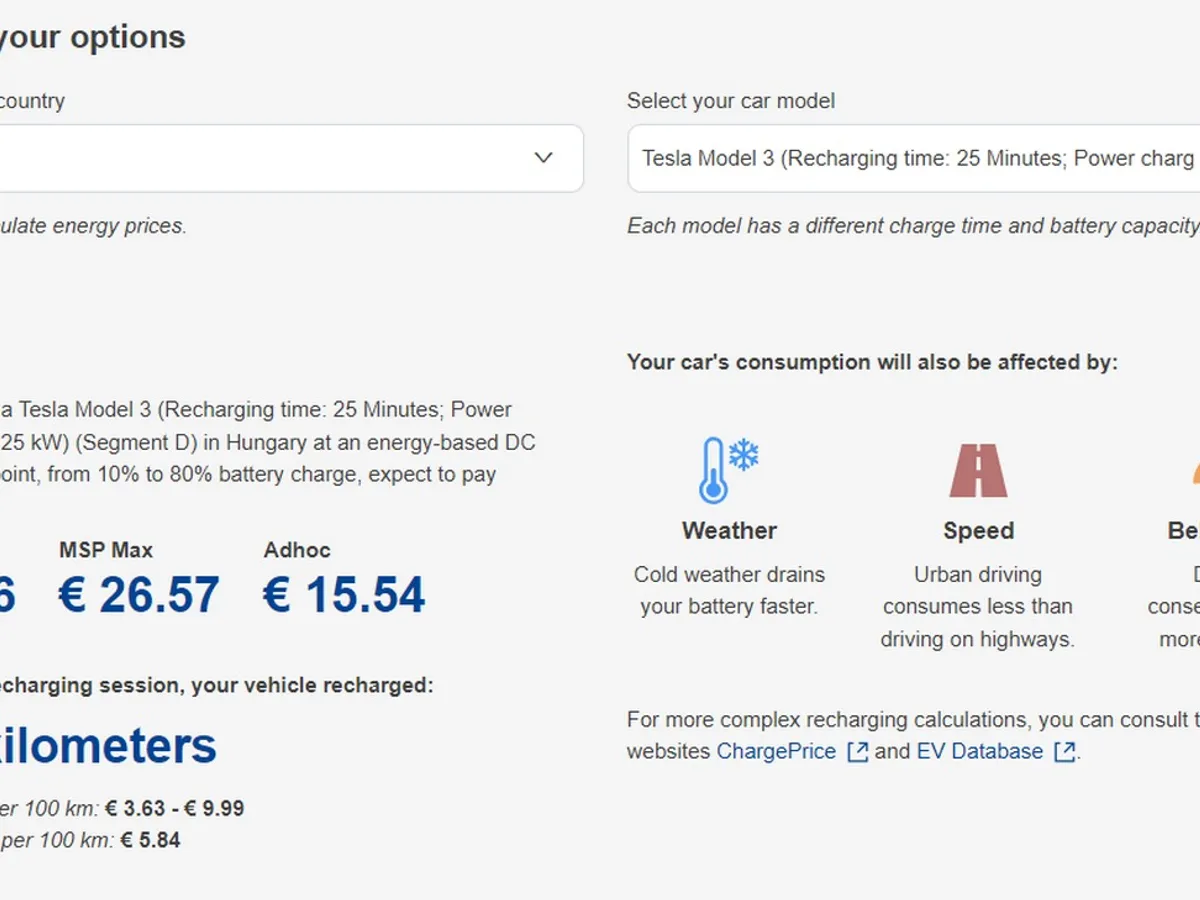Click the € 5.84 per 100 km value

click(x=150, y=840)
